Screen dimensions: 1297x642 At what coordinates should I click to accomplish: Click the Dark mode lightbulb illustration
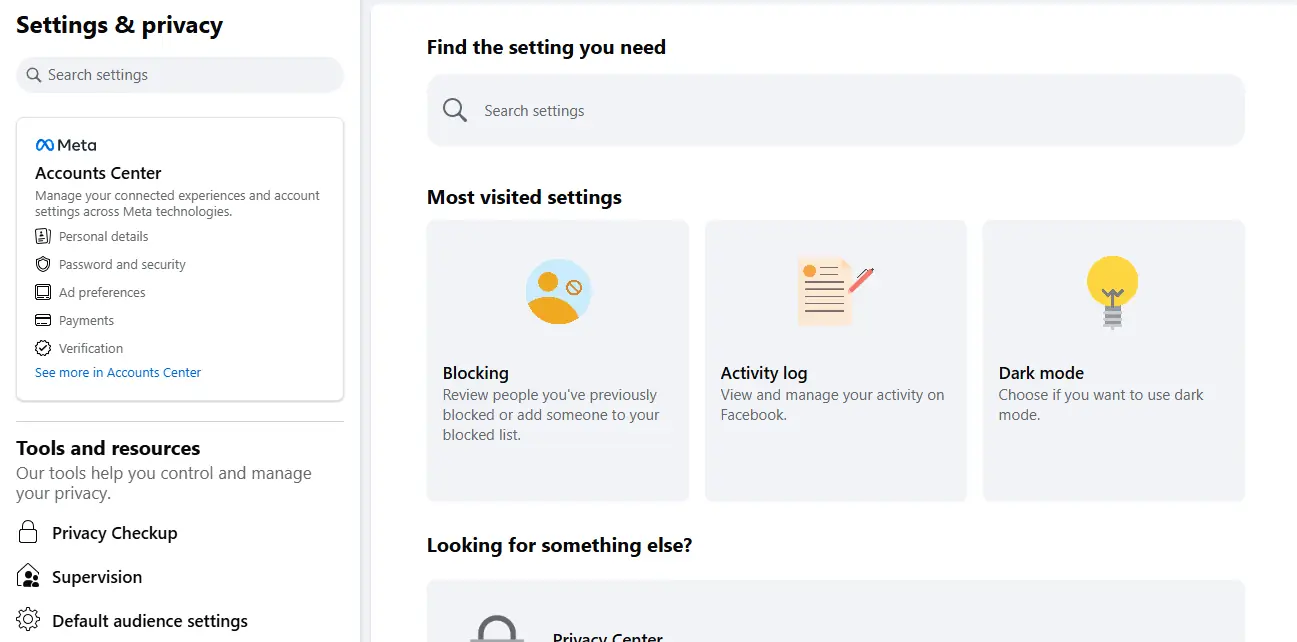click(1111, 290)
